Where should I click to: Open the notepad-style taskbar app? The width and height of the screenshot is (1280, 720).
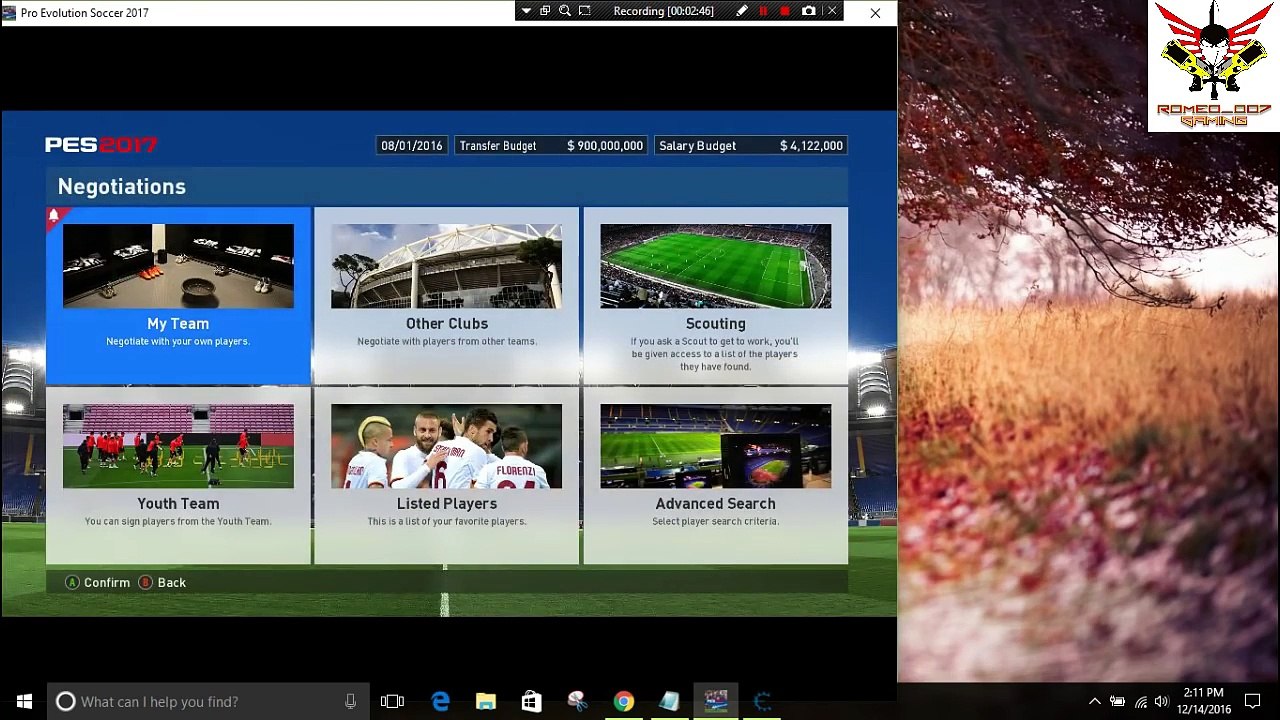[x=669, y=702]
